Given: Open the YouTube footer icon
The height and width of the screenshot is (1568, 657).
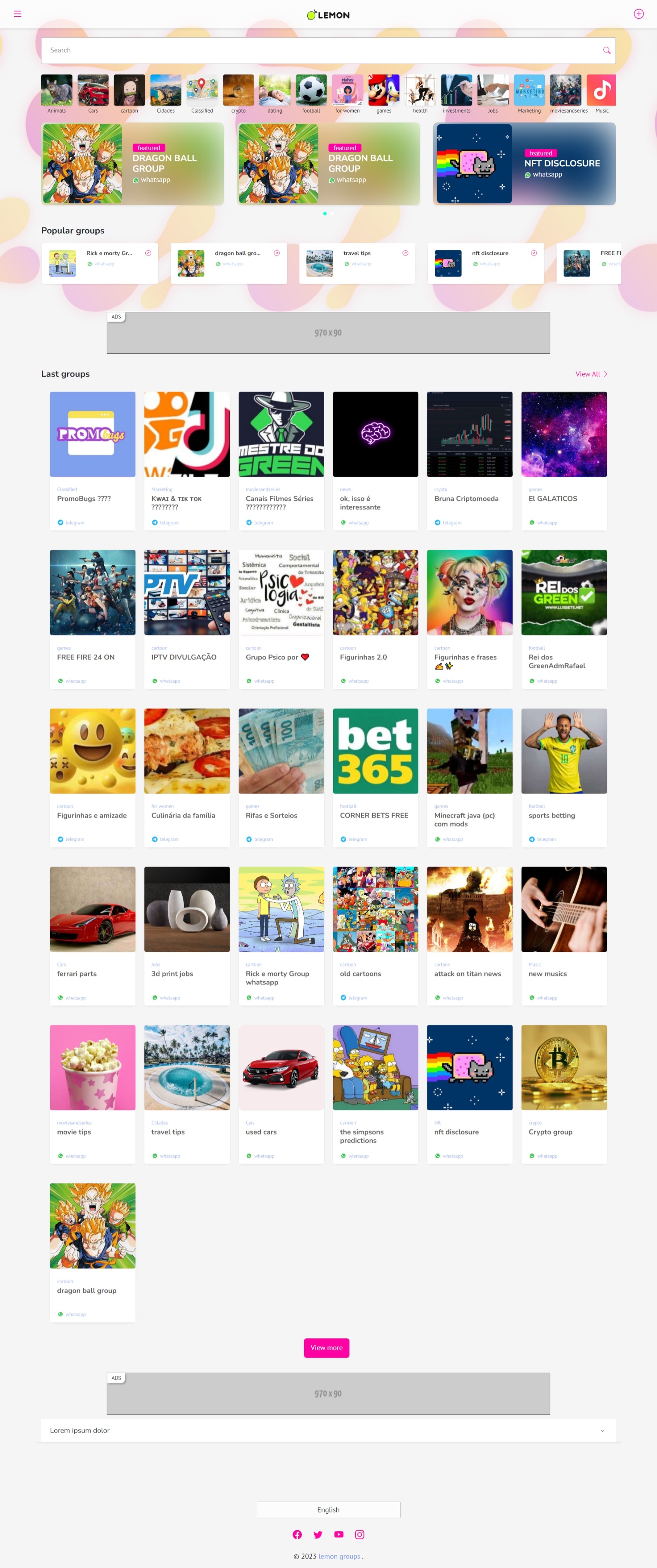Looking at the screenshot, I should (x=339, y=1535).
